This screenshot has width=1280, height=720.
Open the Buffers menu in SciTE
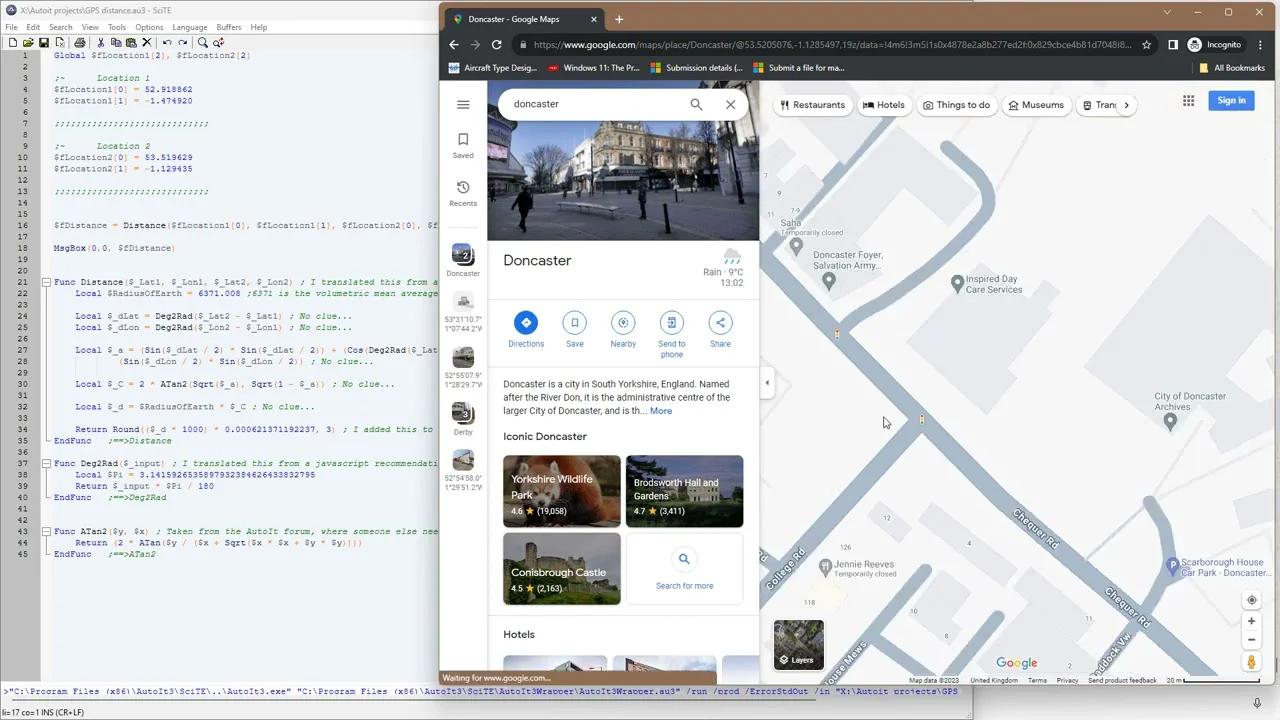tap(229, 27)
